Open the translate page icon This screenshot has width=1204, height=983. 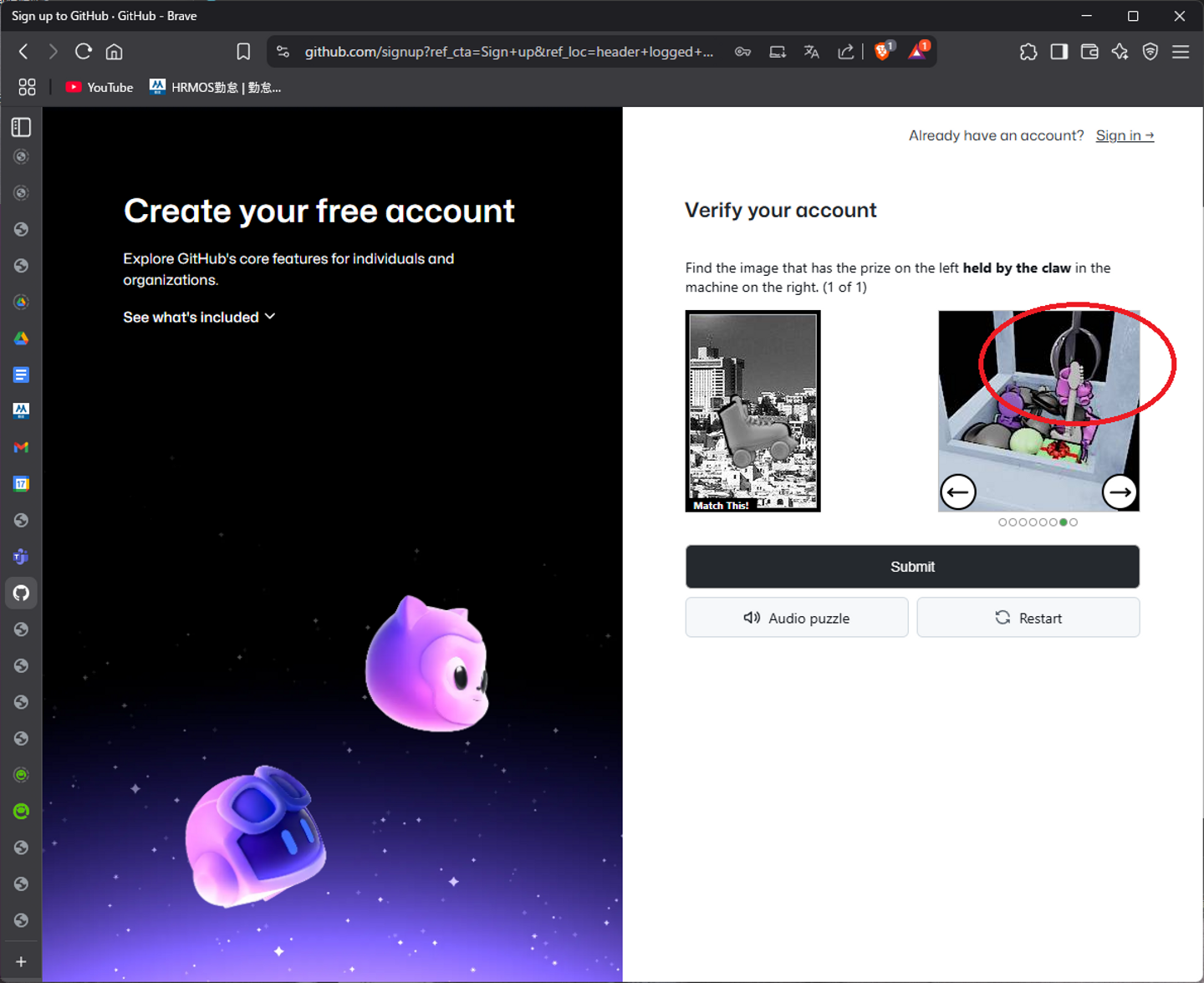pyautogui.click(x=811, y=52)
